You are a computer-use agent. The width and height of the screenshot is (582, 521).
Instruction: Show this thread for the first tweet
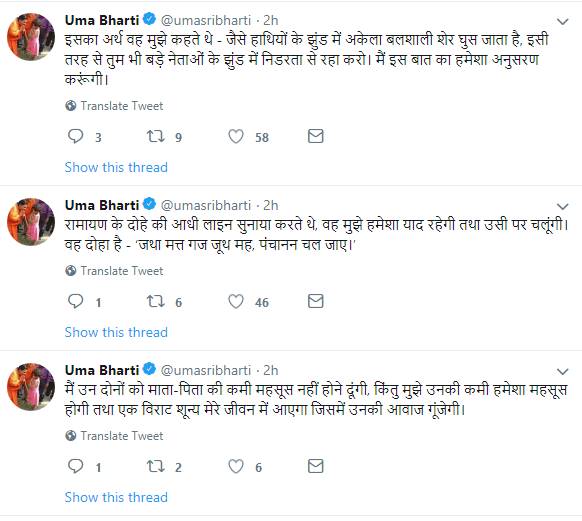(x=116, y=167)
